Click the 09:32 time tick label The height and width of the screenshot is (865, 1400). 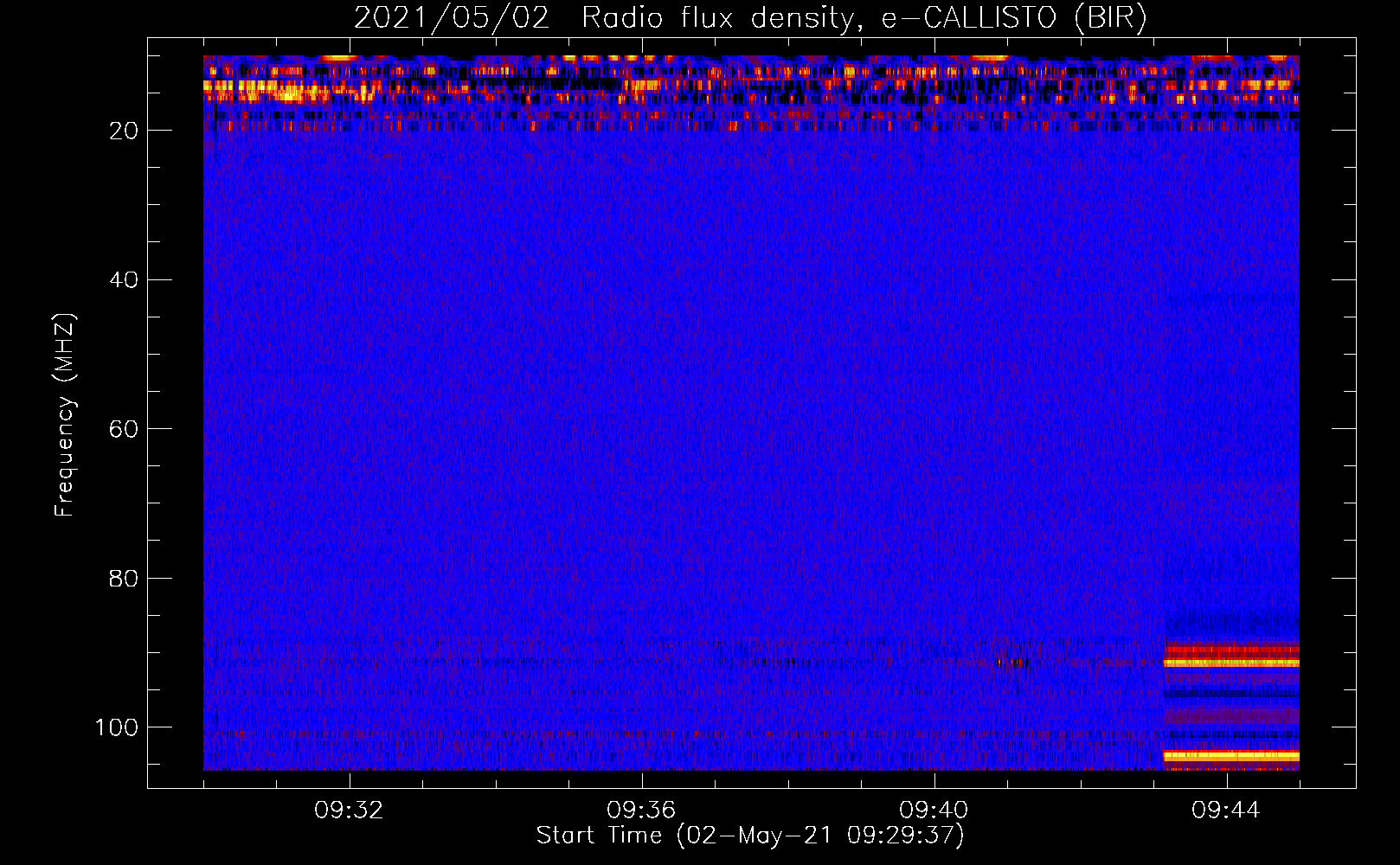pyautogui.click(x=350, y=811)
